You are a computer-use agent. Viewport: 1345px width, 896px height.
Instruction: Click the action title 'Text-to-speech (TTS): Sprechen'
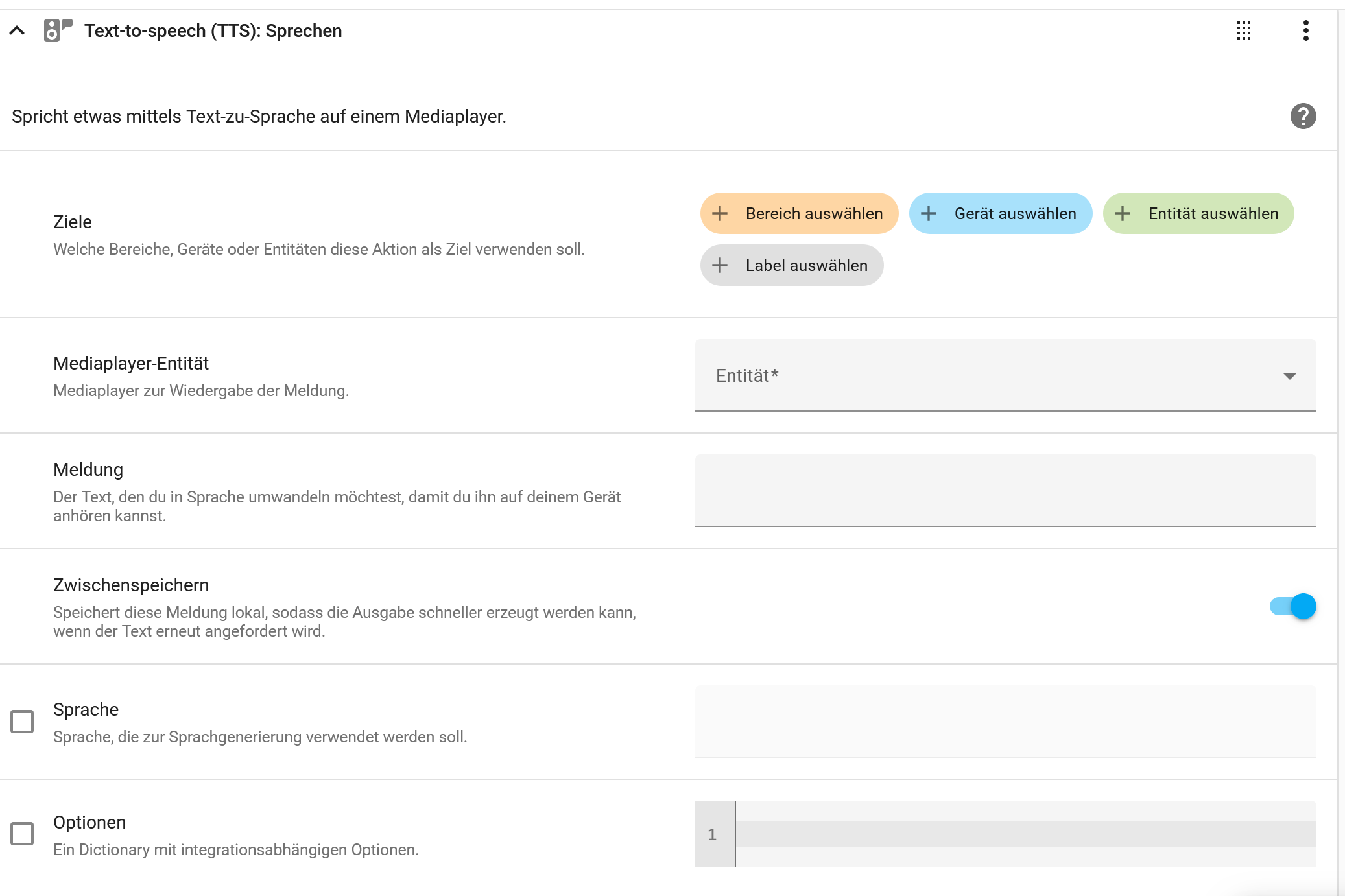pos(213,30)
